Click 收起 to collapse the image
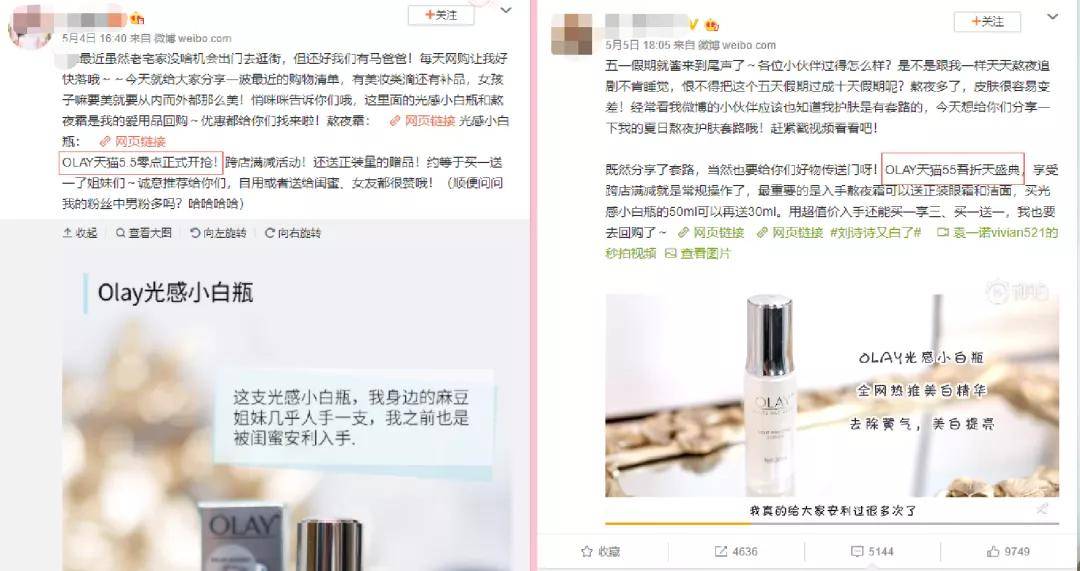Screen dimensions: 1080x571 tap(80, 233)
